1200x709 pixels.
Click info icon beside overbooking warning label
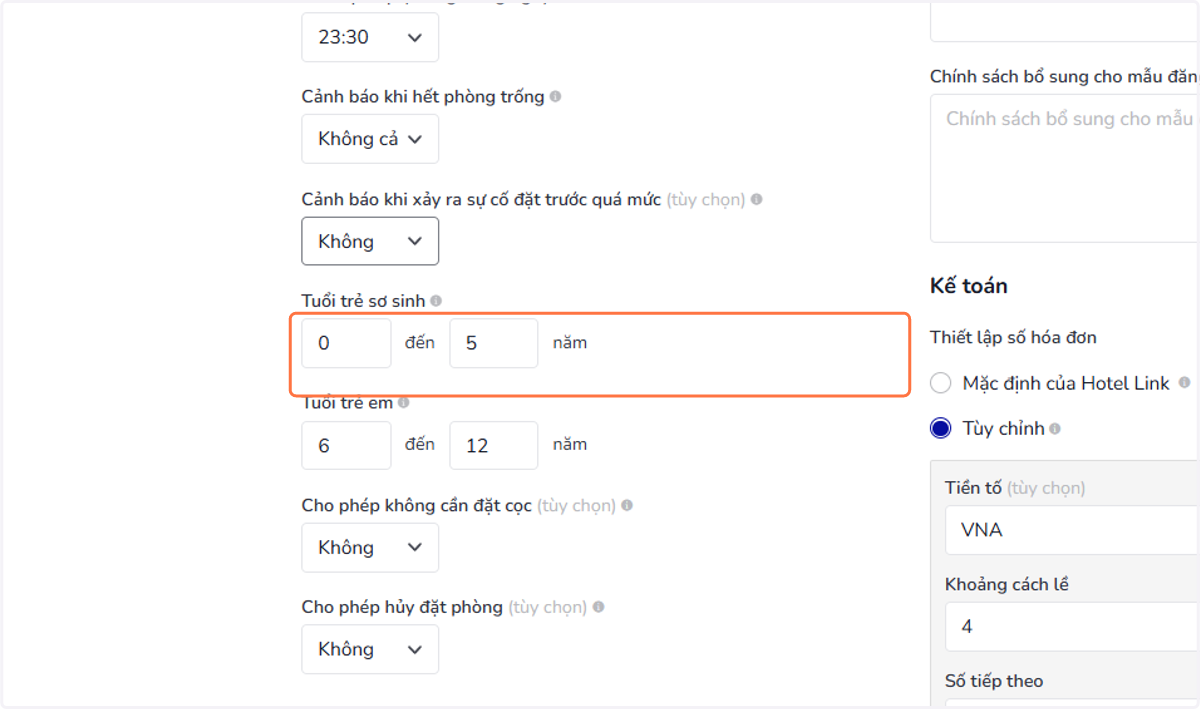pos(756,199)
